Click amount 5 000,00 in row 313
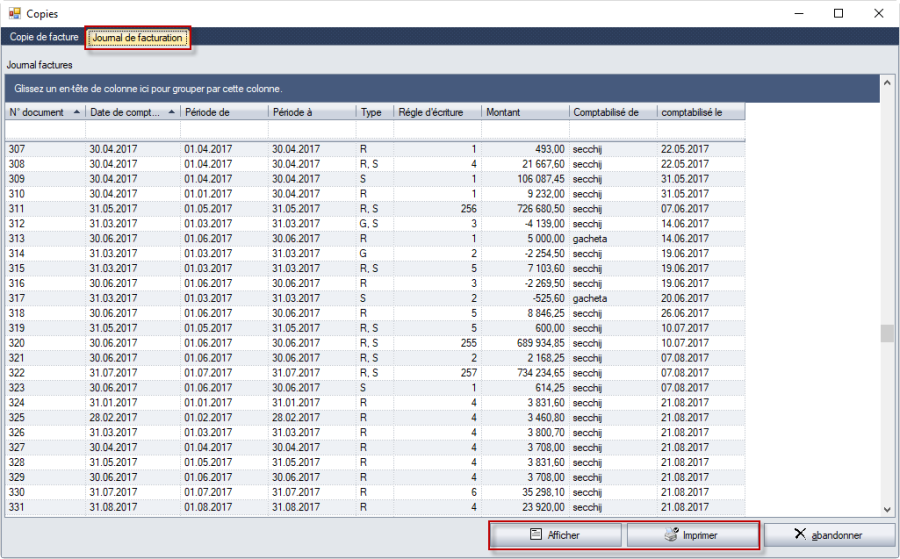Viewport: 900px width, 559px height. pos(546,239)
